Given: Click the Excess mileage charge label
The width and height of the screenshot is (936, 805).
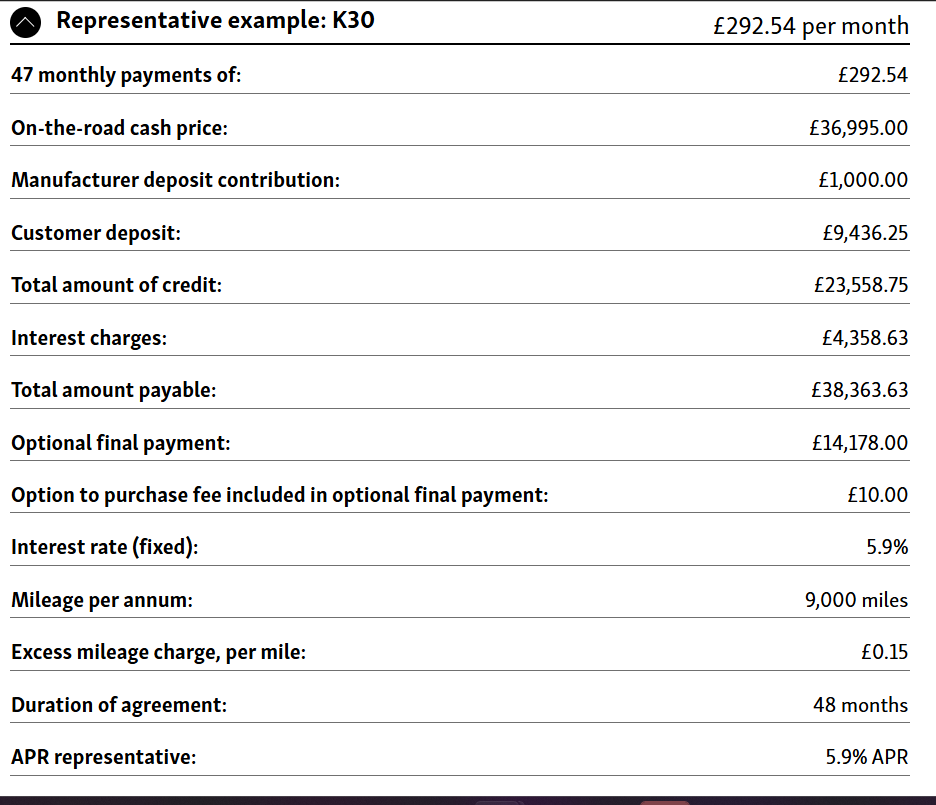Looking at the screenshot, I should (158, 653).
